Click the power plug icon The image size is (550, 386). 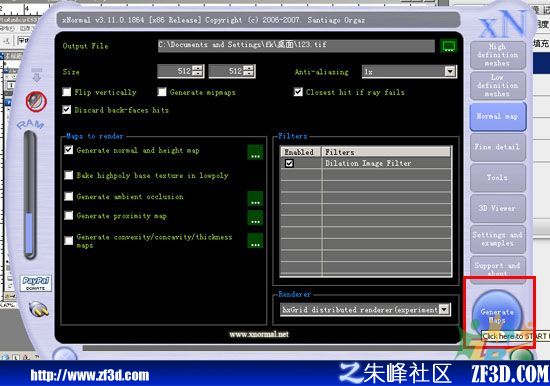[x=39, y=309]
